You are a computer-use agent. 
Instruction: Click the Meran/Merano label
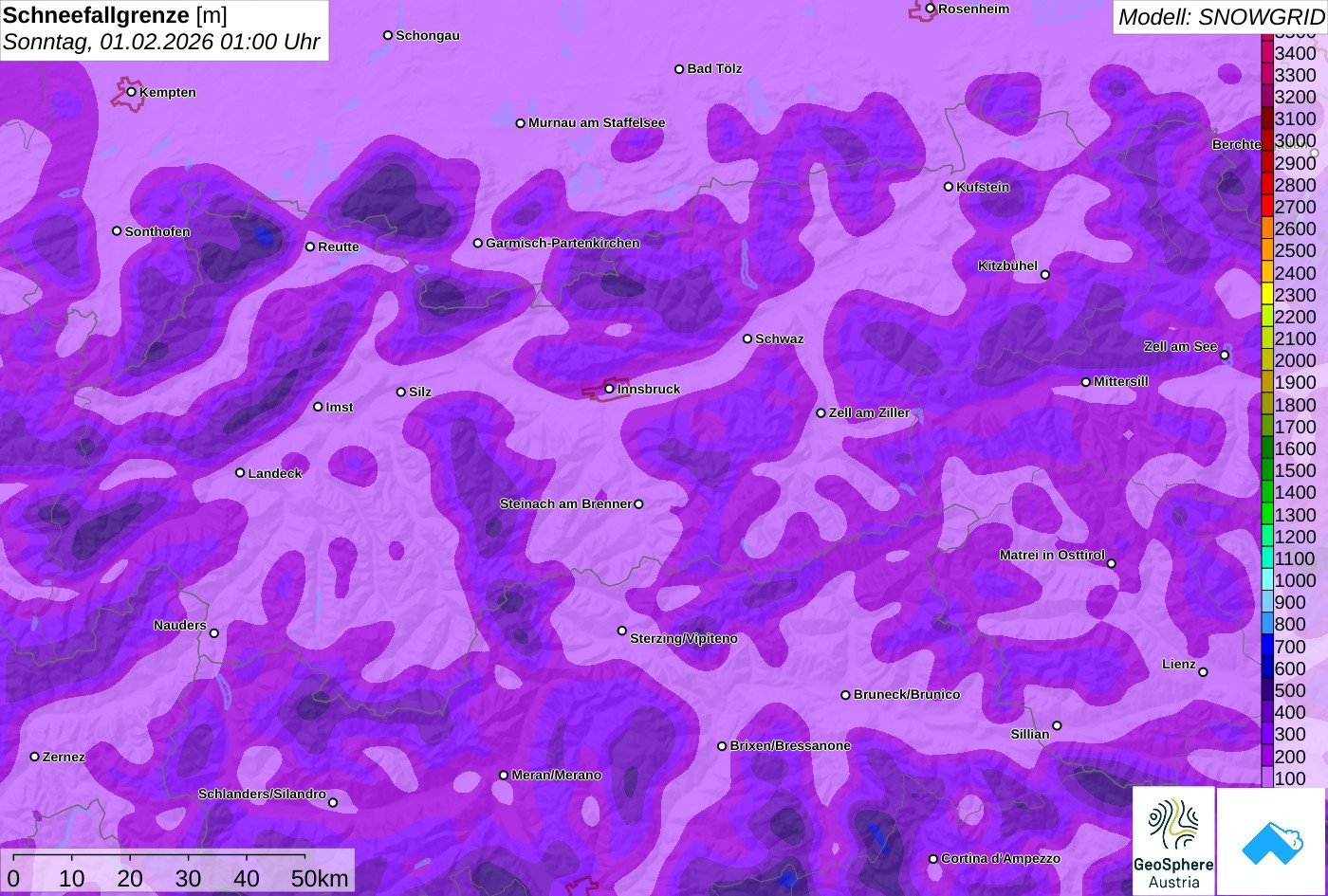(x=557, y=776)
